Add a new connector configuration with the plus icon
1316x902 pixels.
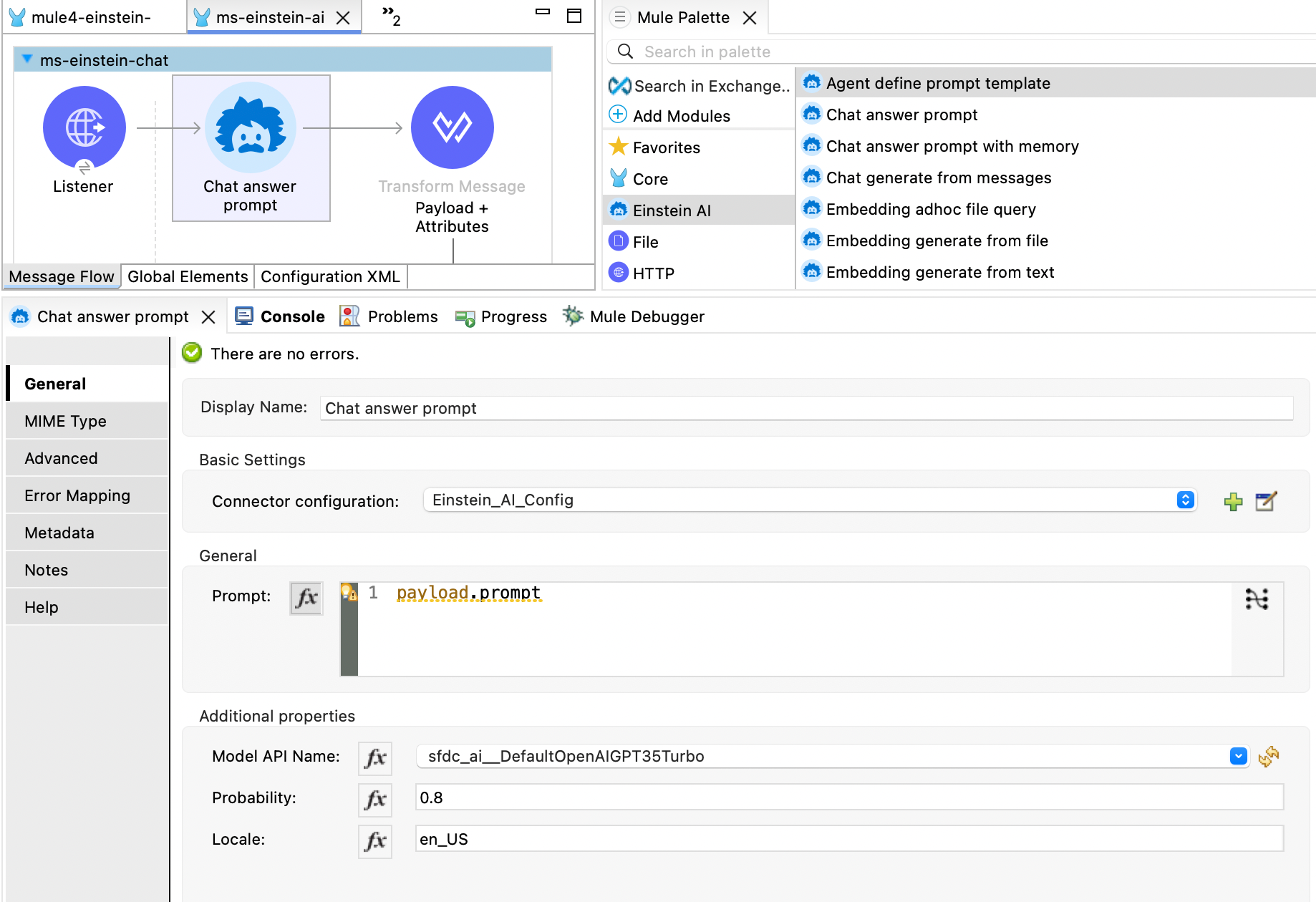point(1233,502)
